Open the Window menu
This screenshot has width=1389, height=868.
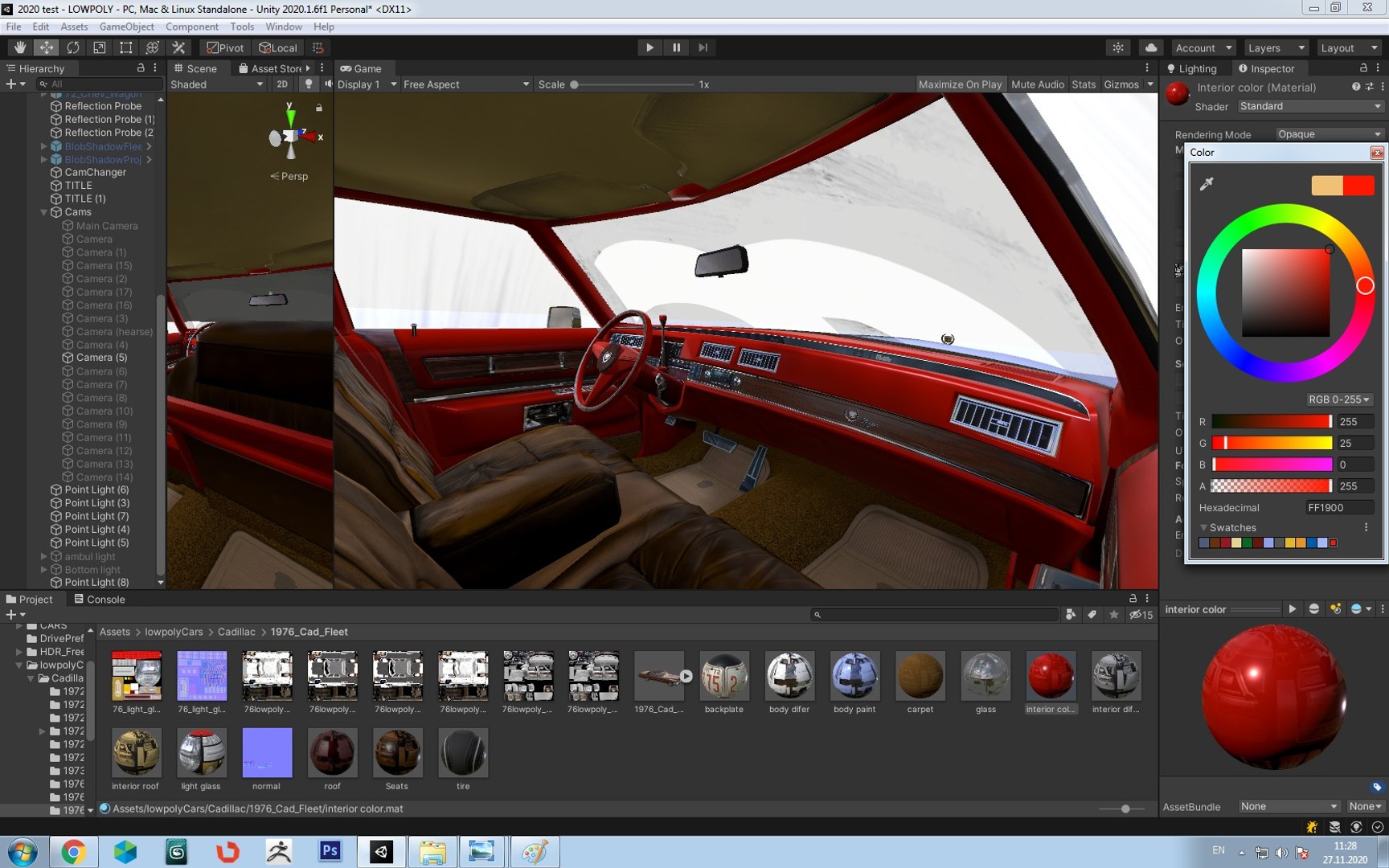click(x=284, y=27)
